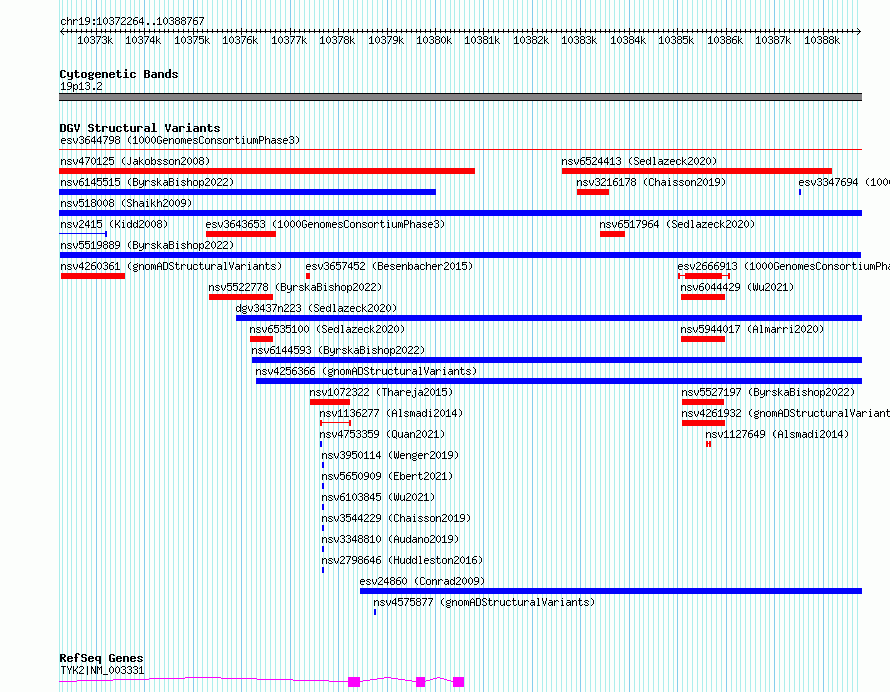Open nsv5944017 (Almarri2020) variant
The image size is (890, 692).
(x=752, y=329)
